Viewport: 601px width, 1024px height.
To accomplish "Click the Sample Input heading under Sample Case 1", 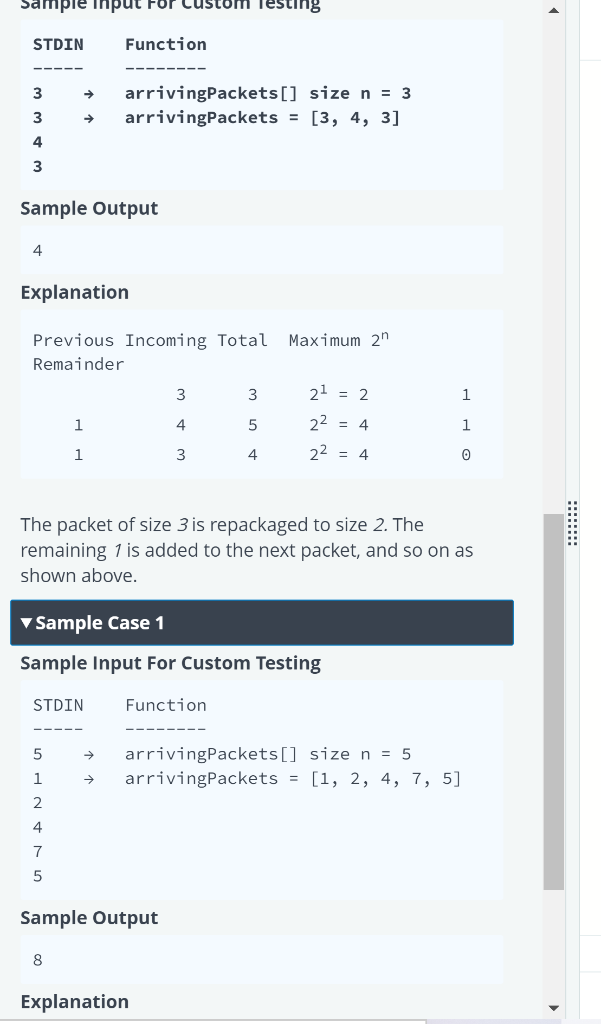I will (x=171, y=663).
